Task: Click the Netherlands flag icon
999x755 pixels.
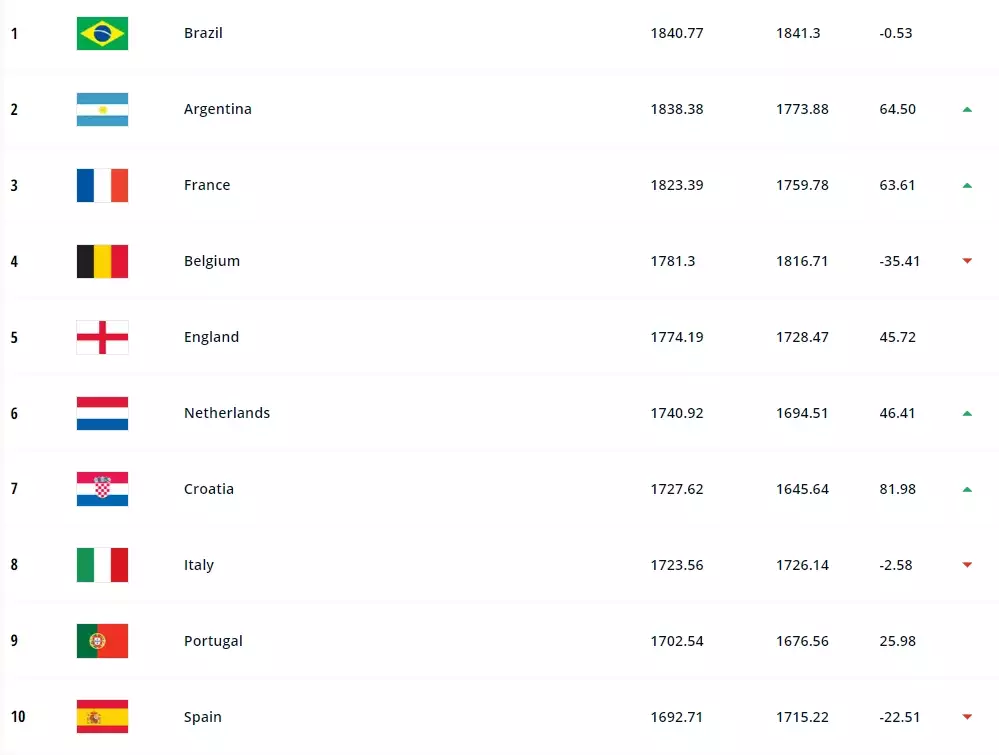Action: tap(102, 413)
